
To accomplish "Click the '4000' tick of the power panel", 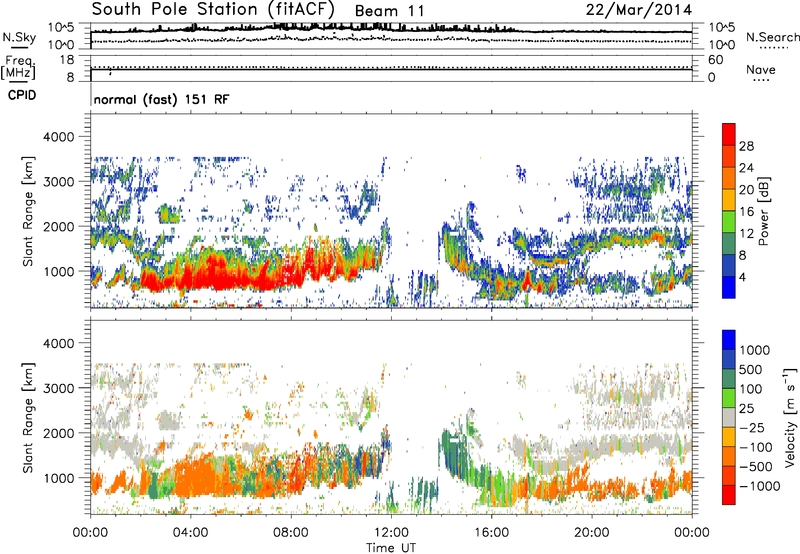I will (59, 137).
